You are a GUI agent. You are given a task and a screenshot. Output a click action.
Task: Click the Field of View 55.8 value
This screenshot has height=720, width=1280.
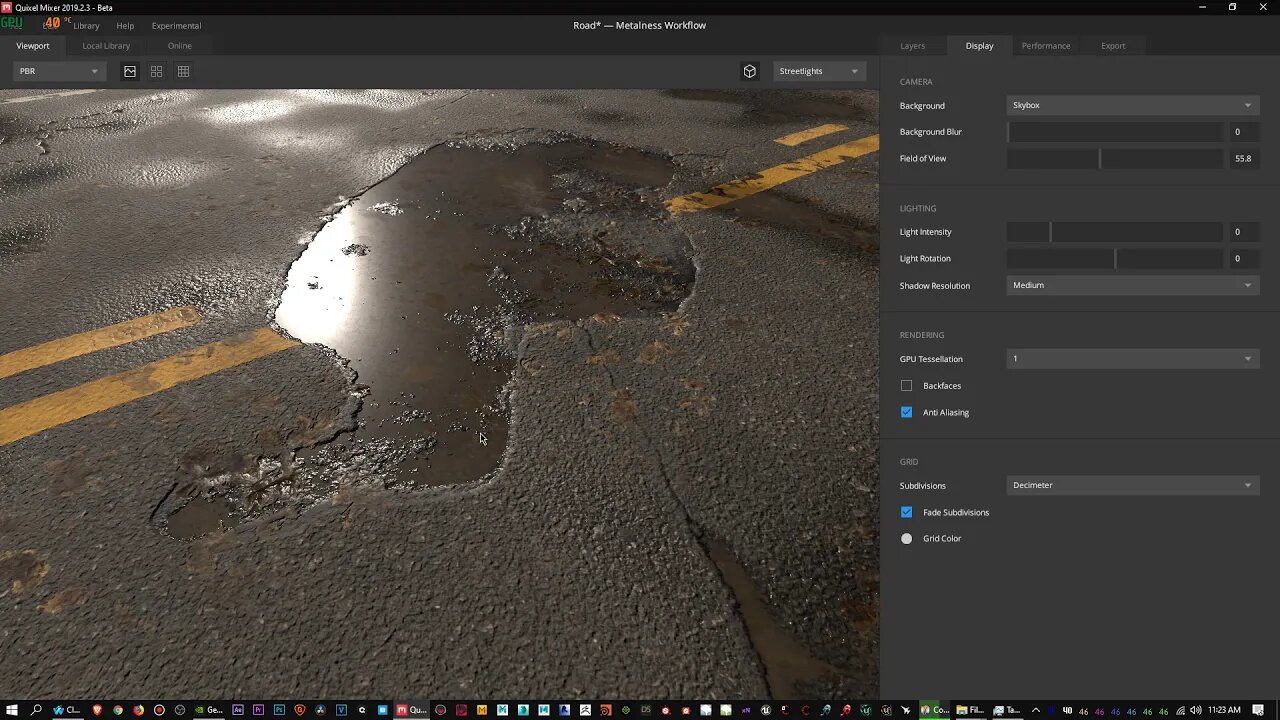point(1243,158)
